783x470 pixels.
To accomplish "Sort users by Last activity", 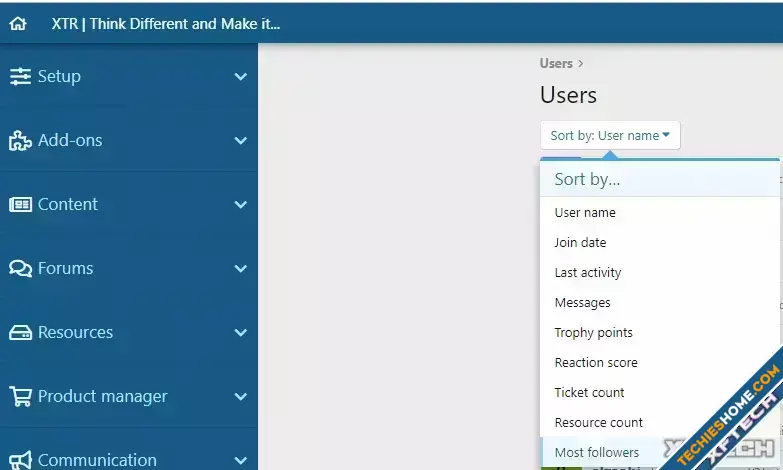I will click(x=587, y=273).
